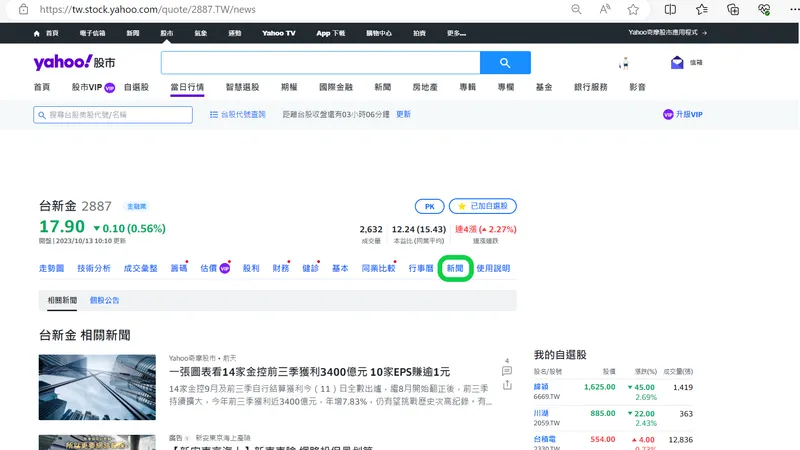Image resolution: width=800 pixels, height=450 pixels.
Task: Click the yellow star in 已加自選股 button
Action: tap(462, 206)
